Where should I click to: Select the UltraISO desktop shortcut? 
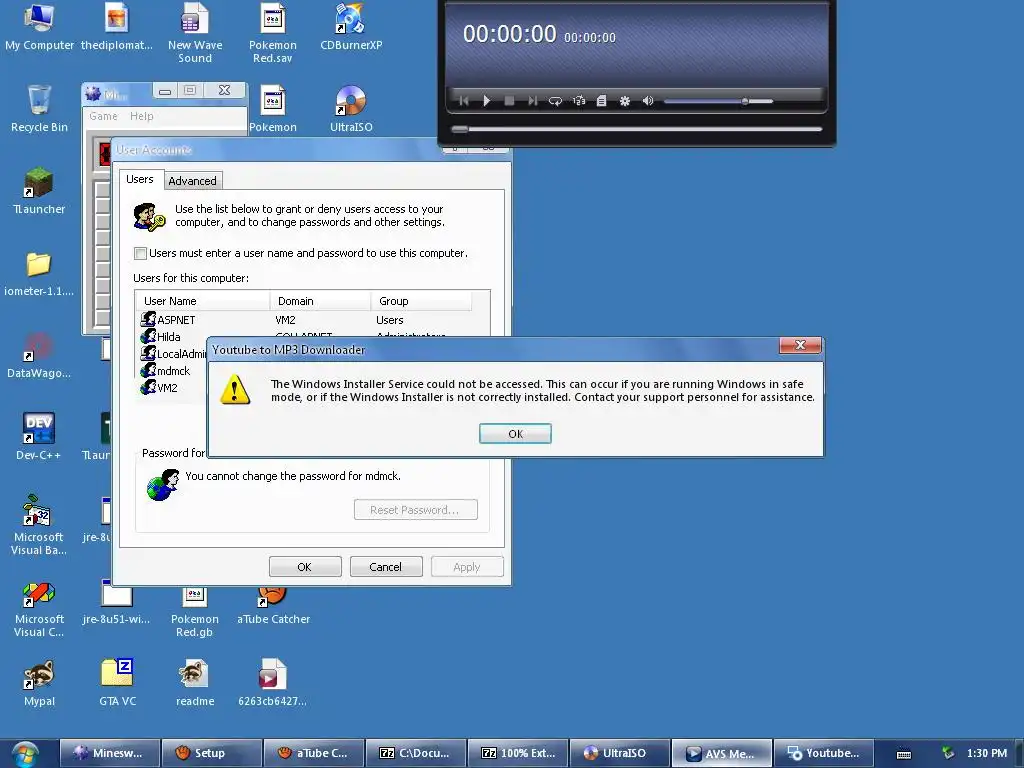click(x=351, y=109)
